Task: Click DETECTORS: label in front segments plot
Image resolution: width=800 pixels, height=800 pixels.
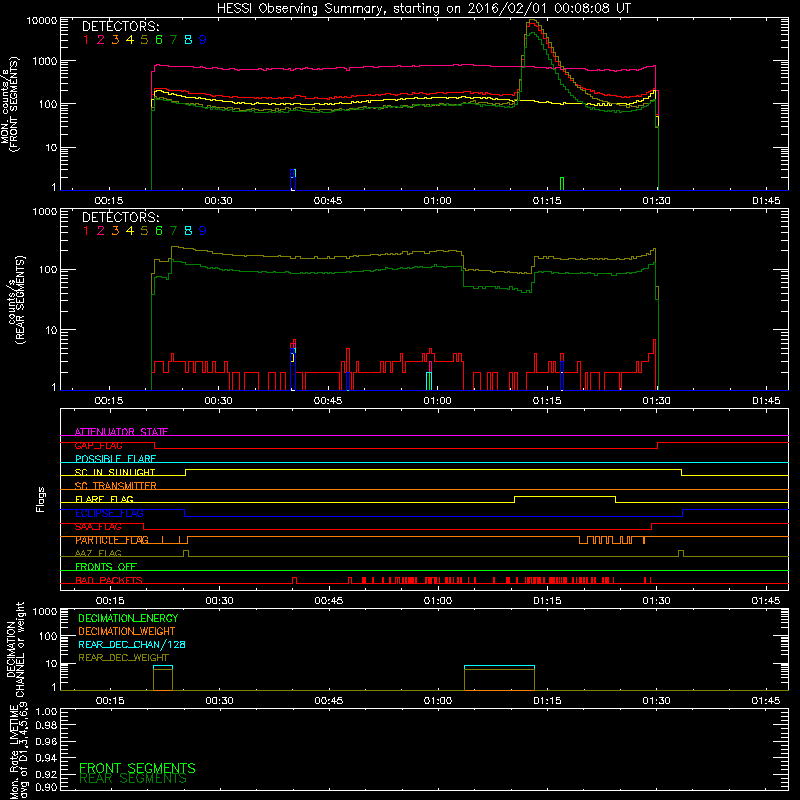Action: pos(120,26)
